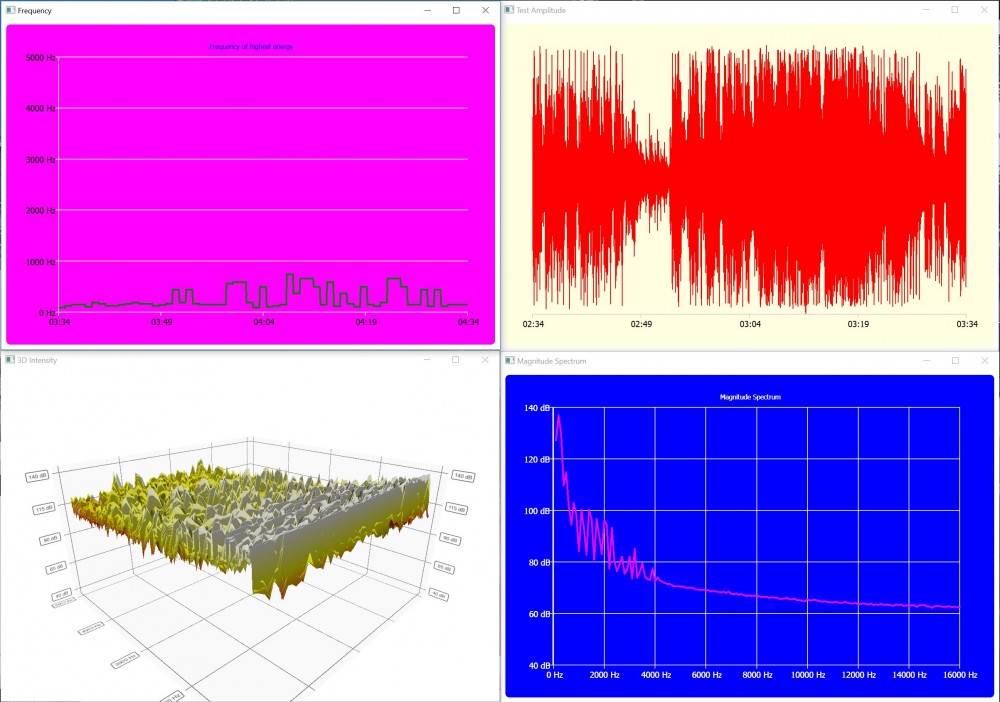Click the Frequency window's title bar icon
Viewport: 1000px width, 702px height.
coord(10,10)
